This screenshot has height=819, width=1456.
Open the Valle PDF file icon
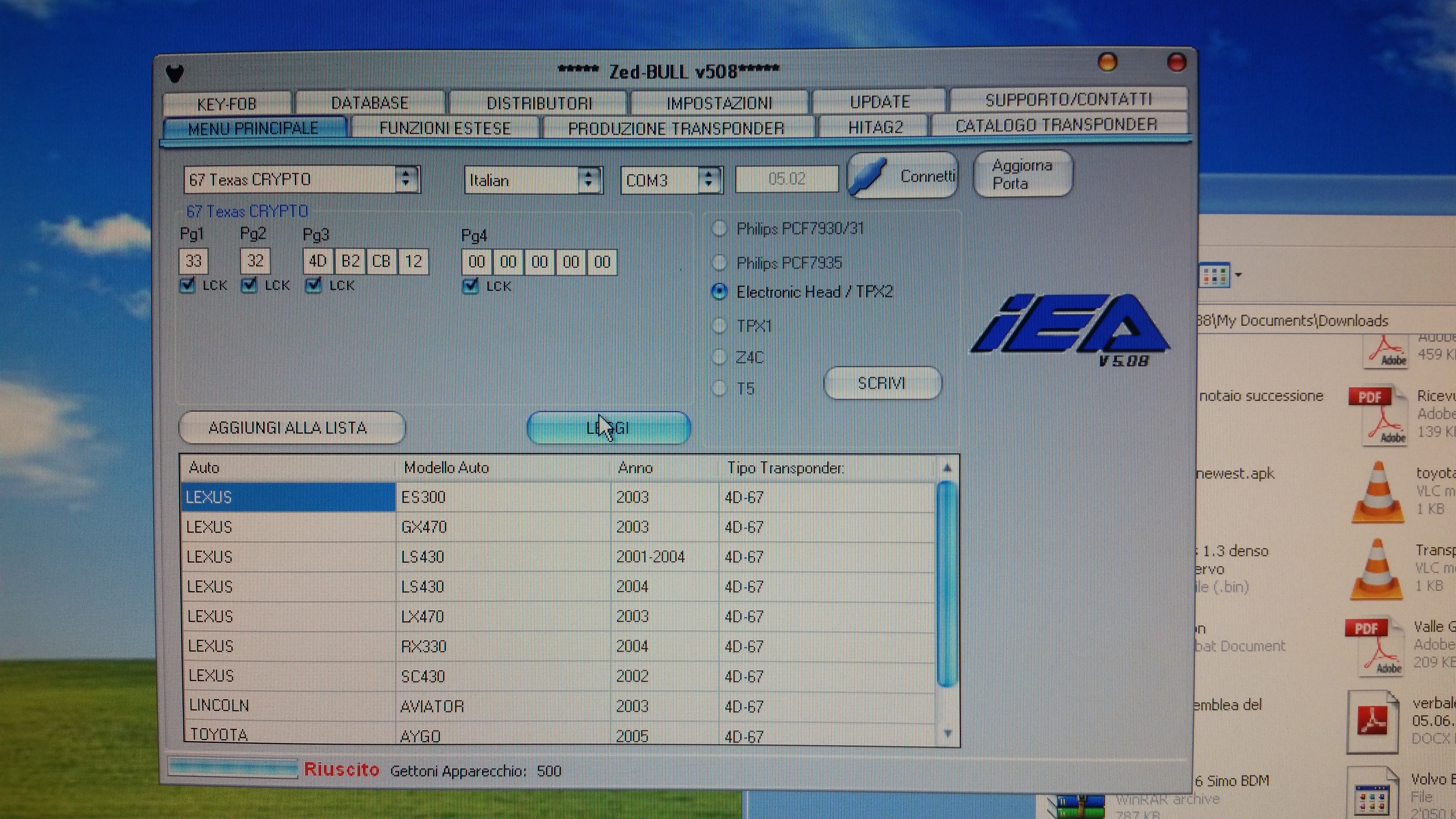[1374, 647]
